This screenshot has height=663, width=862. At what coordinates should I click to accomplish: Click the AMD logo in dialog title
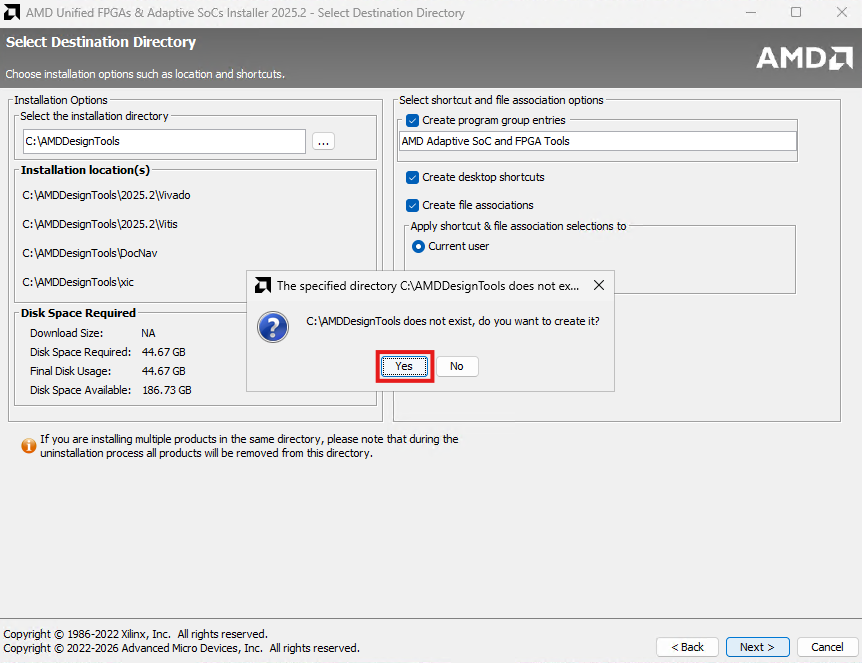pos(263,285)
